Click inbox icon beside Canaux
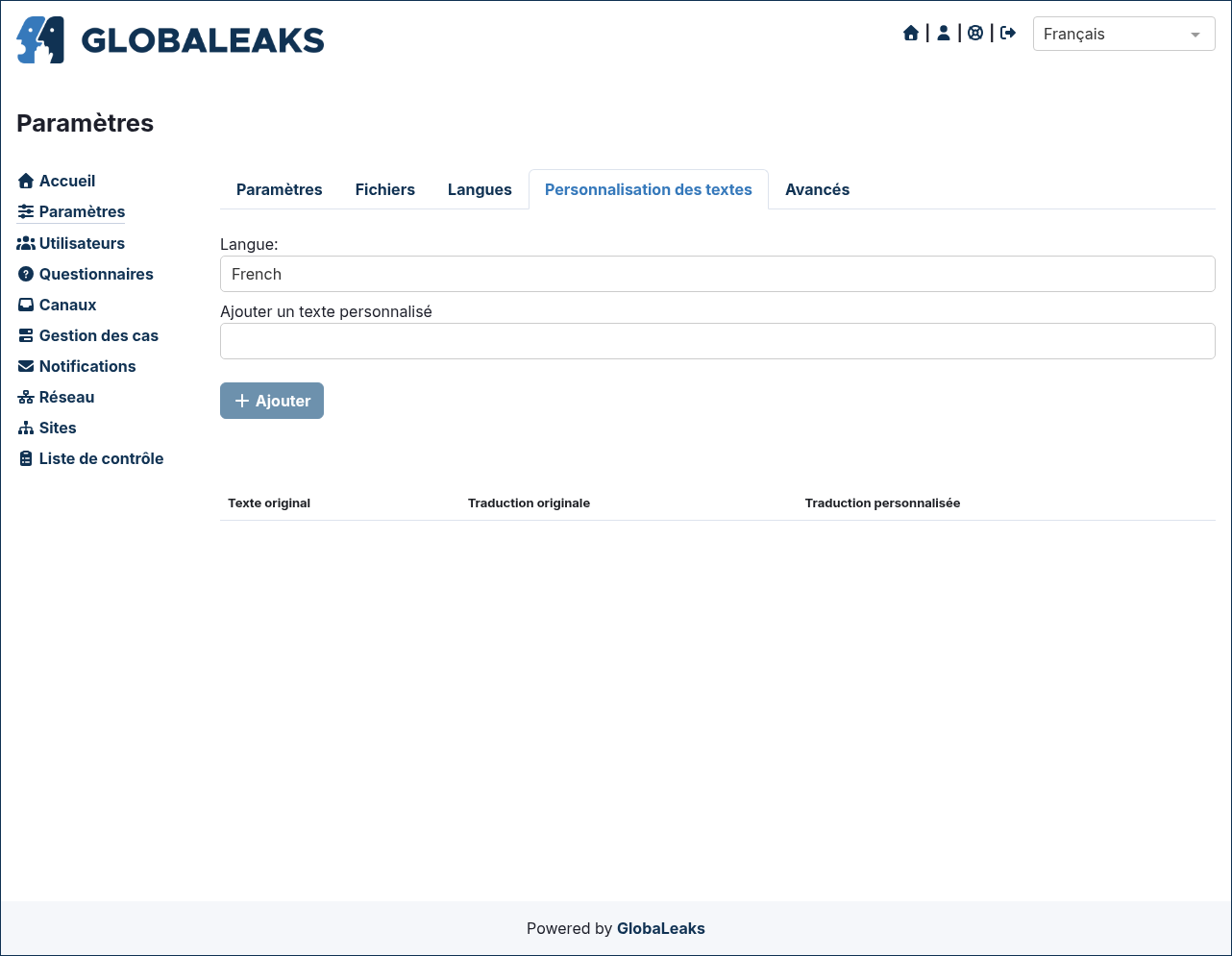The width and height of the screenshot is (1232, 956). click(26, 305)
